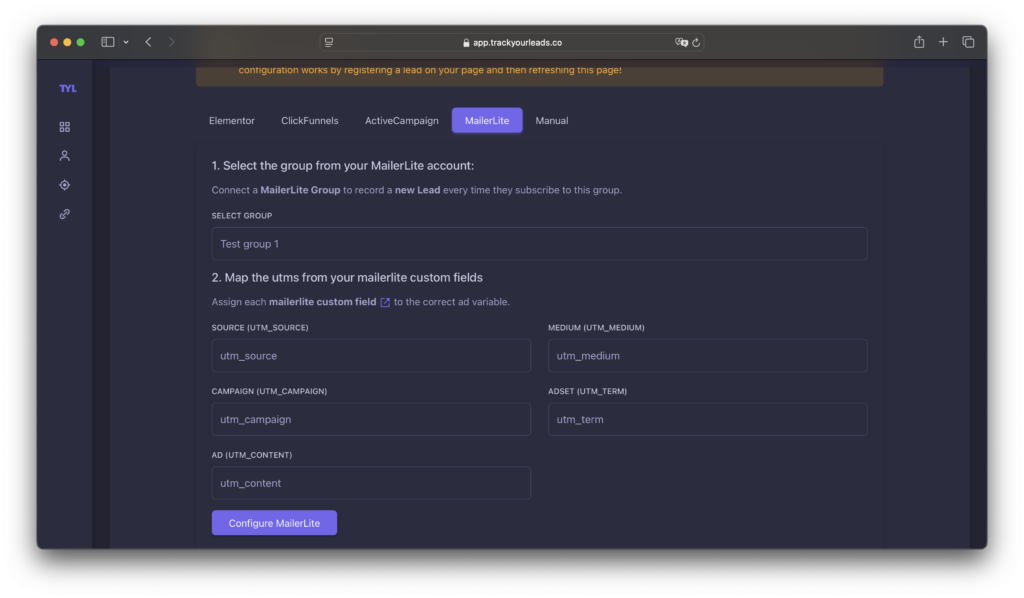The height and width of the screenshot is (598, 1024).
Task: Click the 'MEDIUM (UTM_MEDIUM)' label
Action: [596, 328]
